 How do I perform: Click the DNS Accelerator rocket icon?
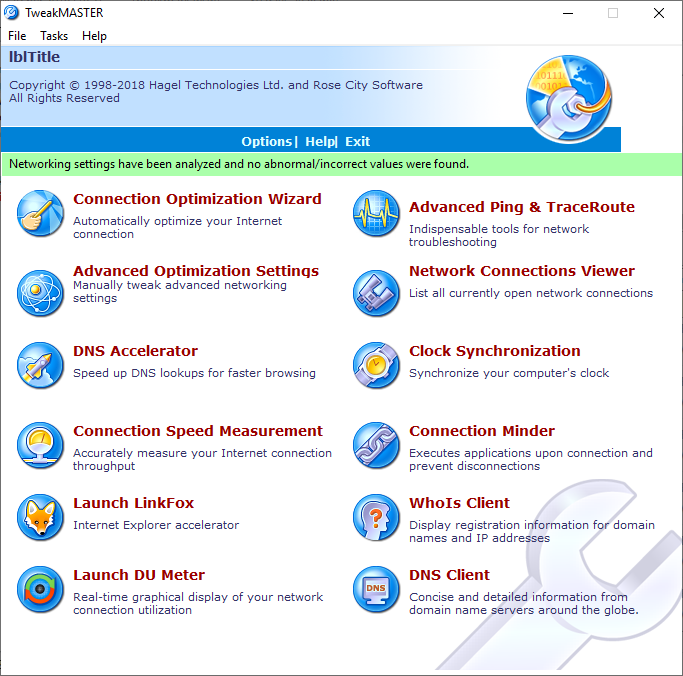pyautogui.click(x=40, y=365)
